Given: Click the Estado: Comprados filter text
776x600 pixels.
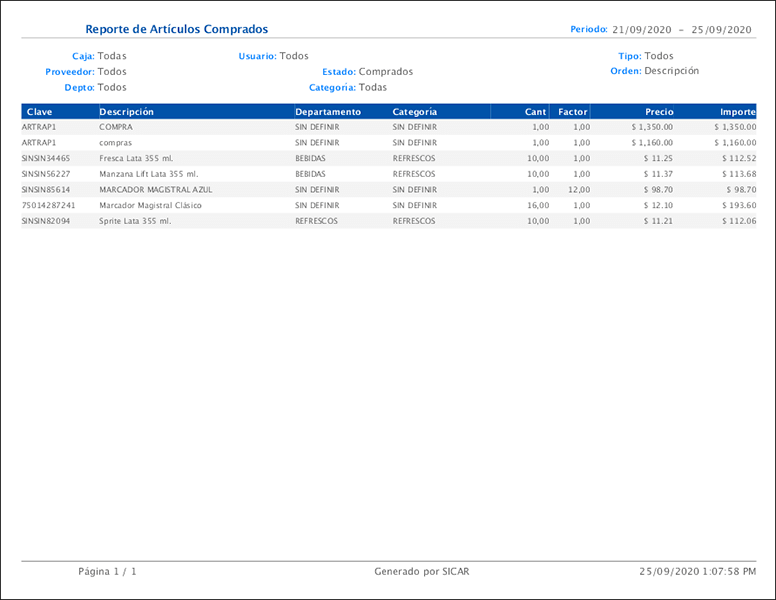Looking at the screenshot, I should point(367,72).
